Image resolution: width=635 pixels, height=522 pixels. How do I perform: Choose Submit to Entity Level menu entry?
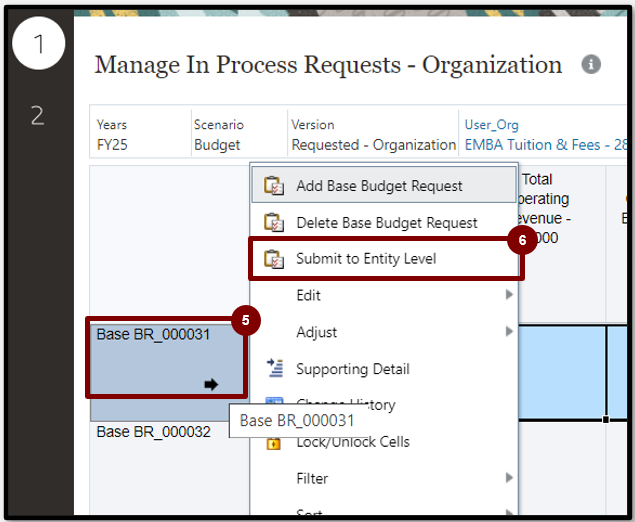point(366,259)
